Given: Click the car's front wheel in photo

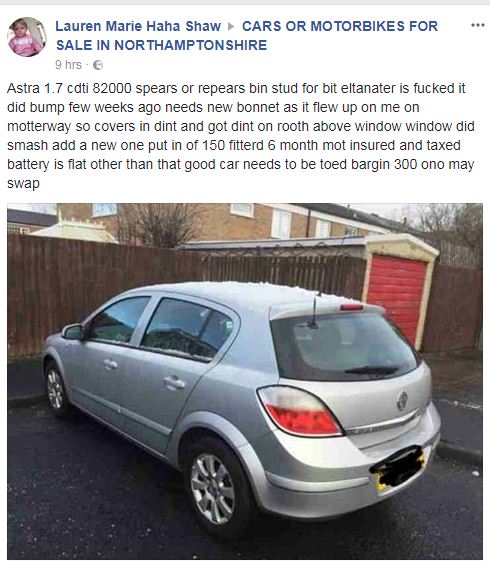Looking at the screenshot, I should click(56, 389).
